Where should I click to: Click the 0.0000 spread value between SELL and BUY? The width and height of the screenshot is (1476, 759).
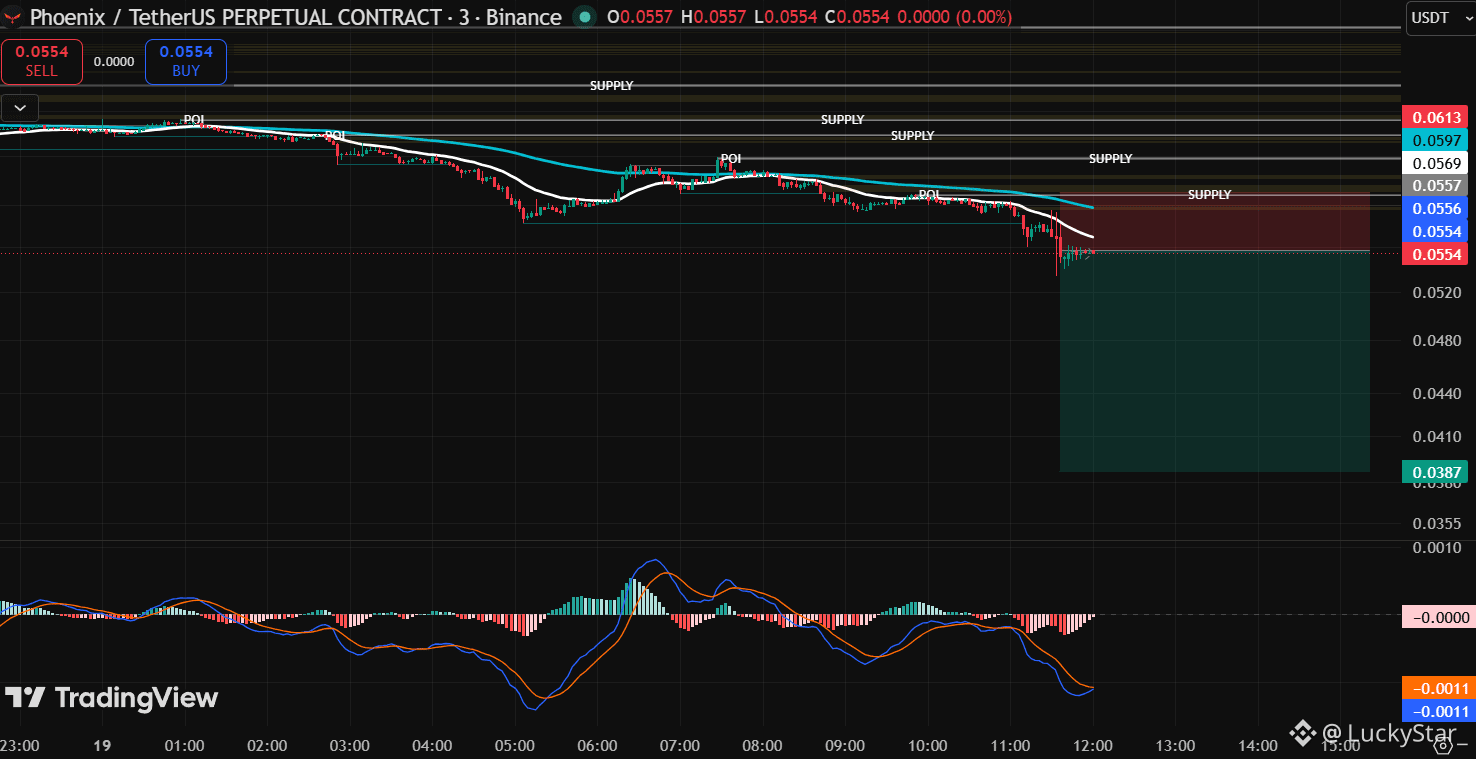(114, 61)
